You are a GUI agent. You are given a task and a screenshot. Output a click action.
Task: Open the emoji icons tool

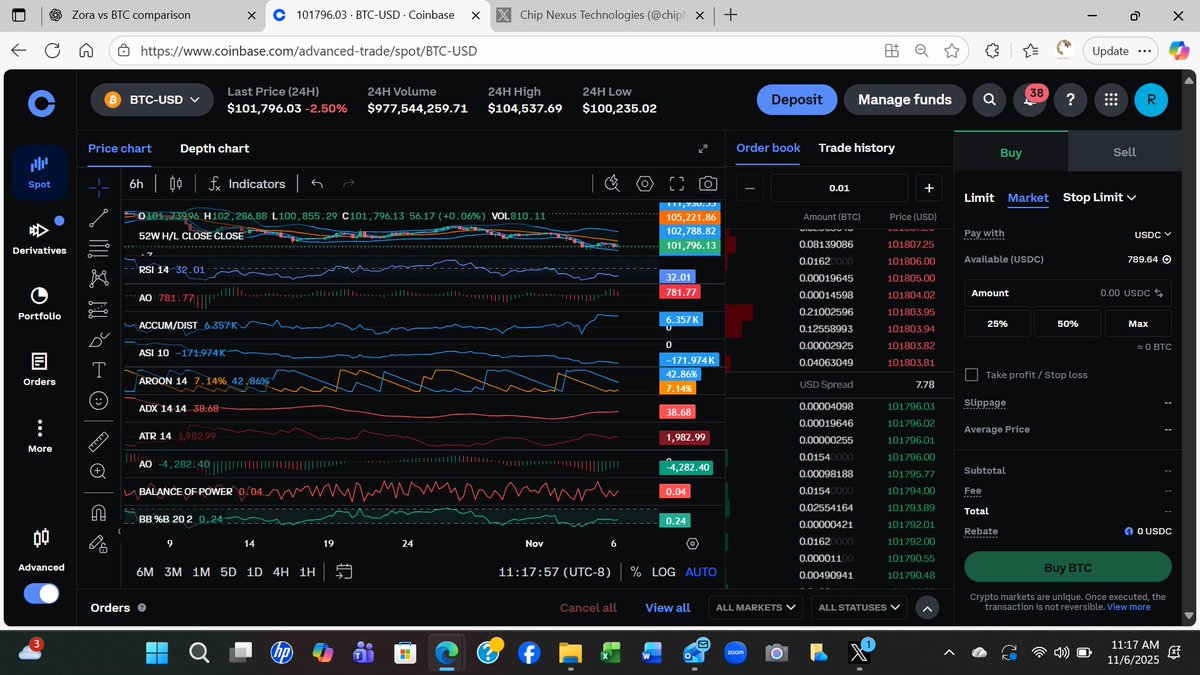(x=99, y=400)
